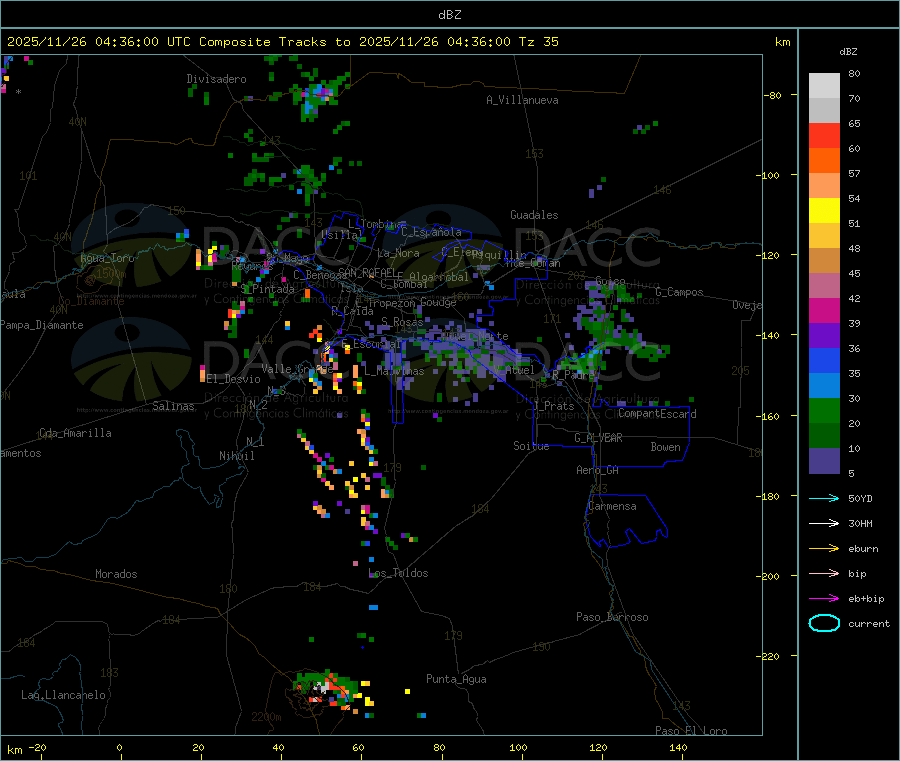Click the Valle_Grande map label

coord(297,369)
